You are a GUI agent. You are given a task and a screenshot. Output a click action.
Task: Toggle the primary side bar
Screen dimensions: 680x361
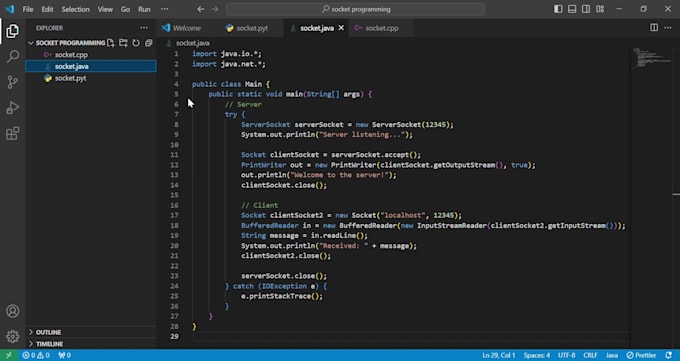tap(559, 9)
